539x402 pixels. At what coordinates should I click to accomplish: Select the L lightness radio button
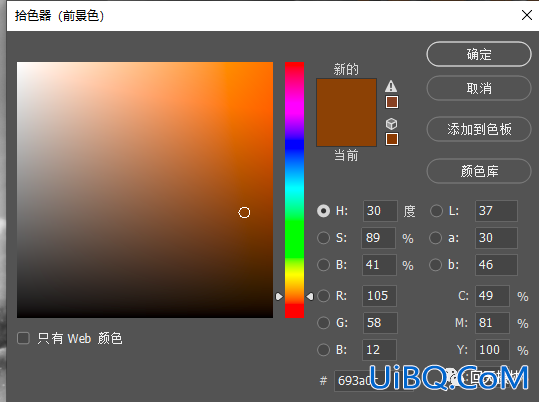[x=436, y=211]
